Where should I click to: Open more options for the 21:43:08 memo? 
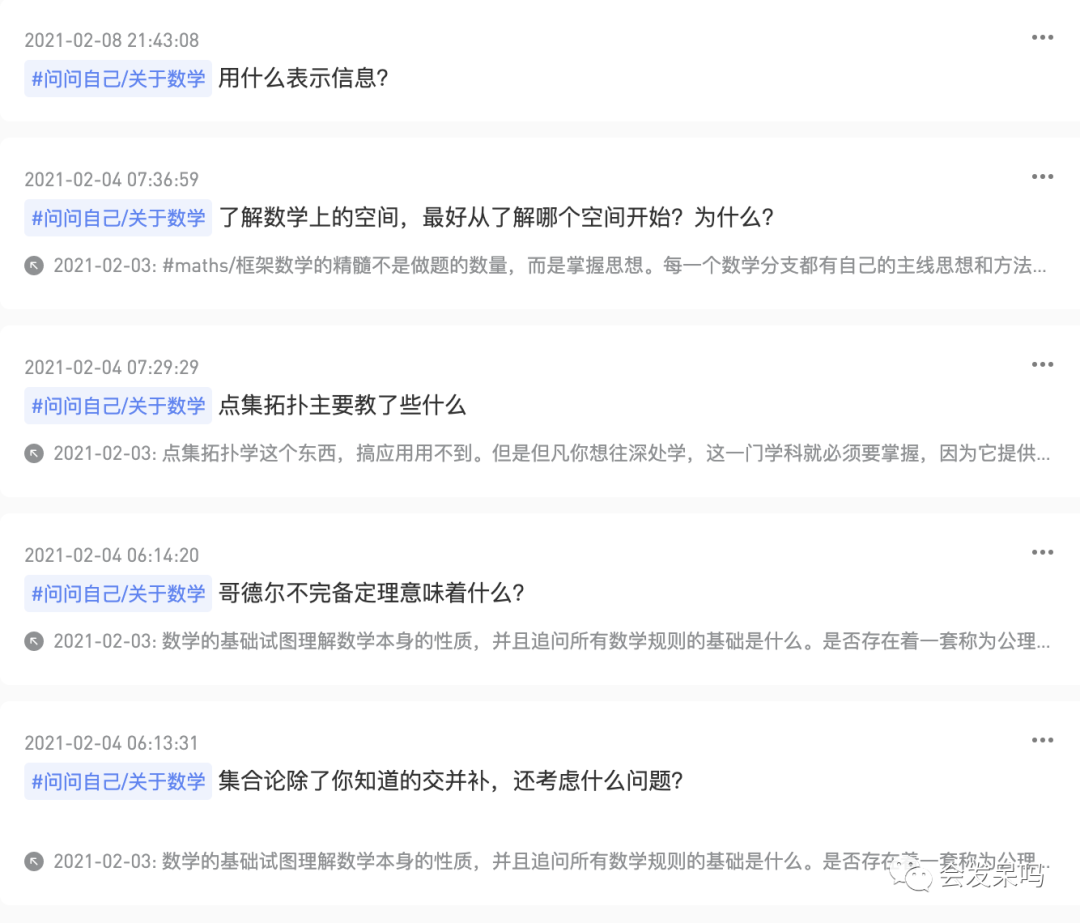[x=1042, y=37]
